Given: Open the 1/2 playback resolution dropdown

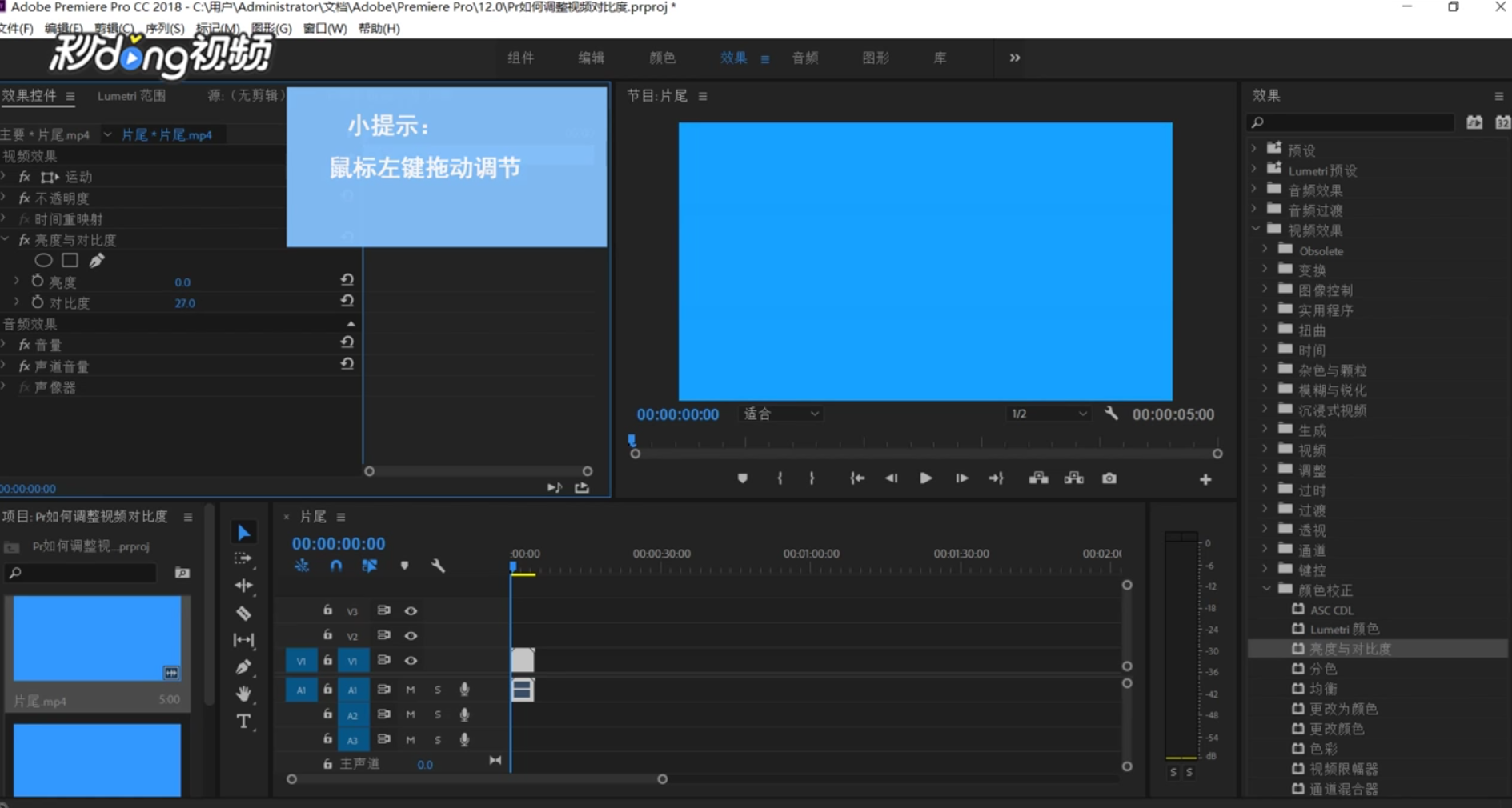Looking at the screenshot, I should tap(1049, 414).
